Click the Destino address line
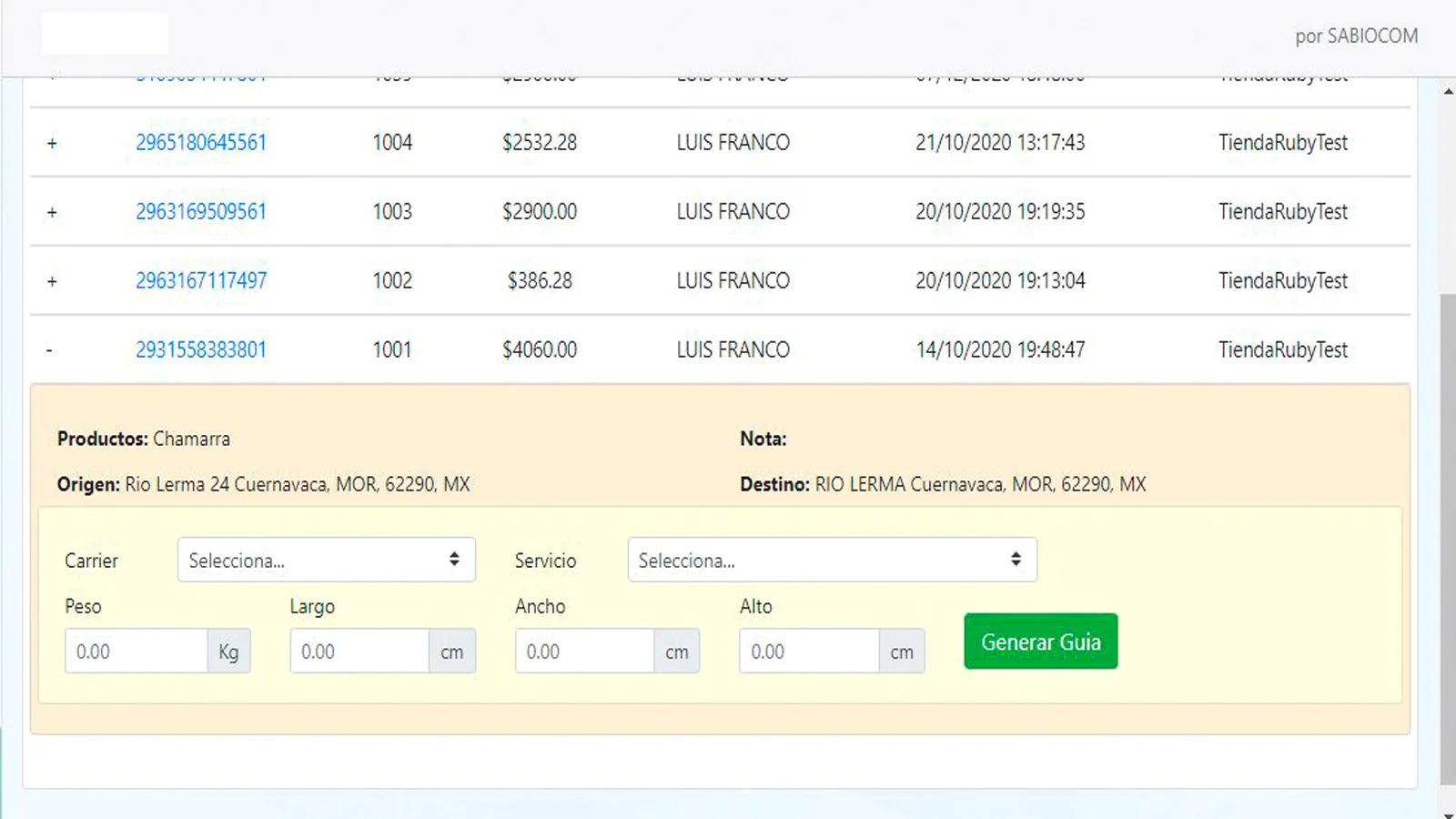1456x819 pixels. (x=943, y=484)
